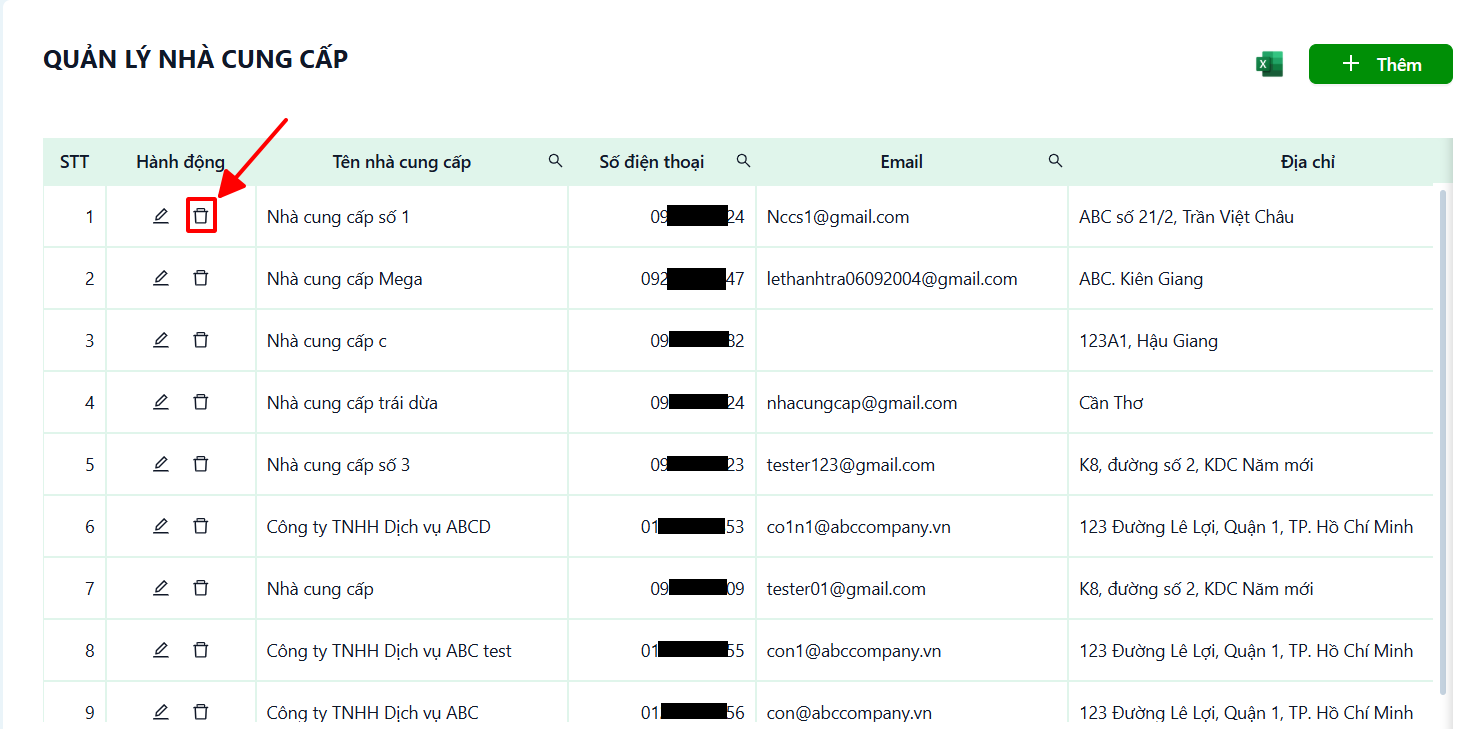Screen dimensions: 1461x739
Task: Edit supplier in row 9
Action: pyautogui.click(x=161, y=712)
